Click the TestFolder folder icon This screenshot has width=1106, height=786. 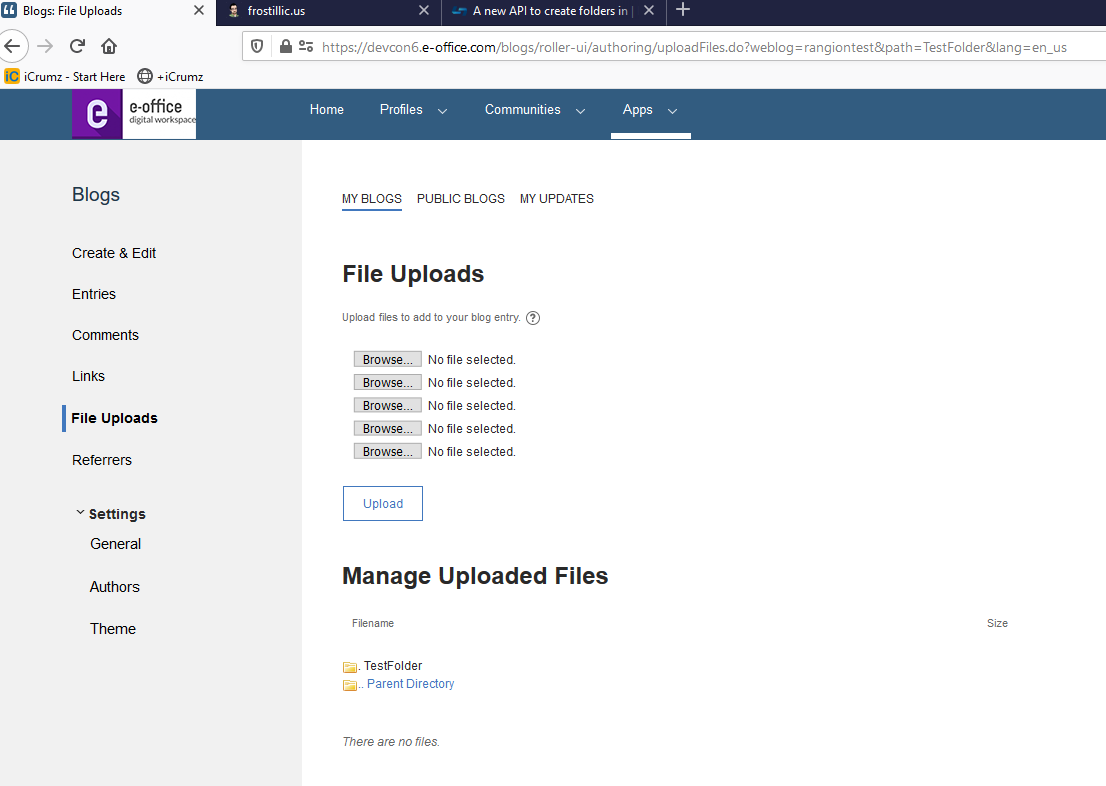tap(350, 667)
